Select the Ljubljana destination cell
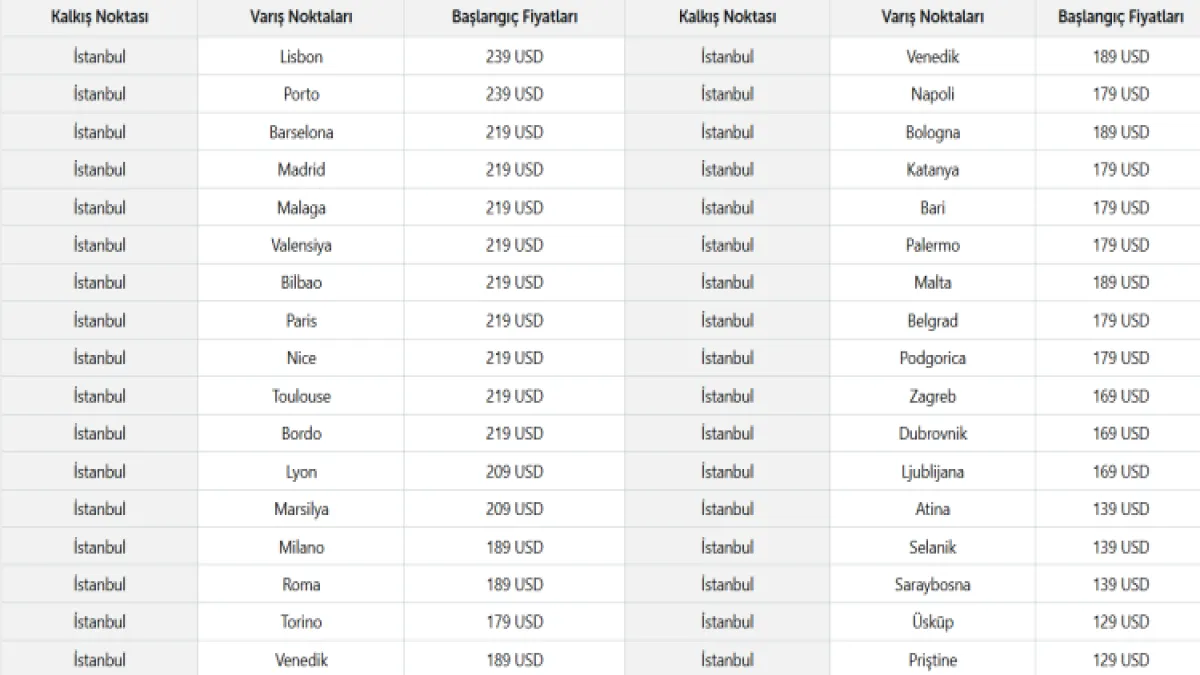Image resolution: width=1200 pixels, height=675 pixels. [x=932, y=472]
